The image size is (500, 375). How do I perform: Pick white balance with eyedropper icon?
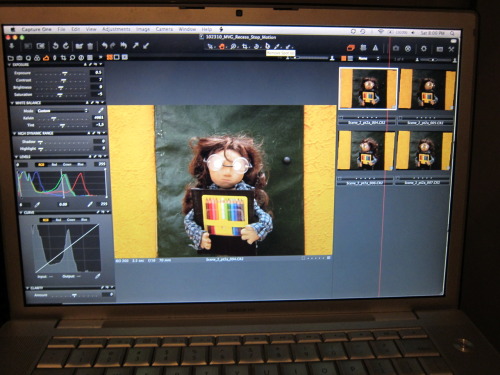100,110
